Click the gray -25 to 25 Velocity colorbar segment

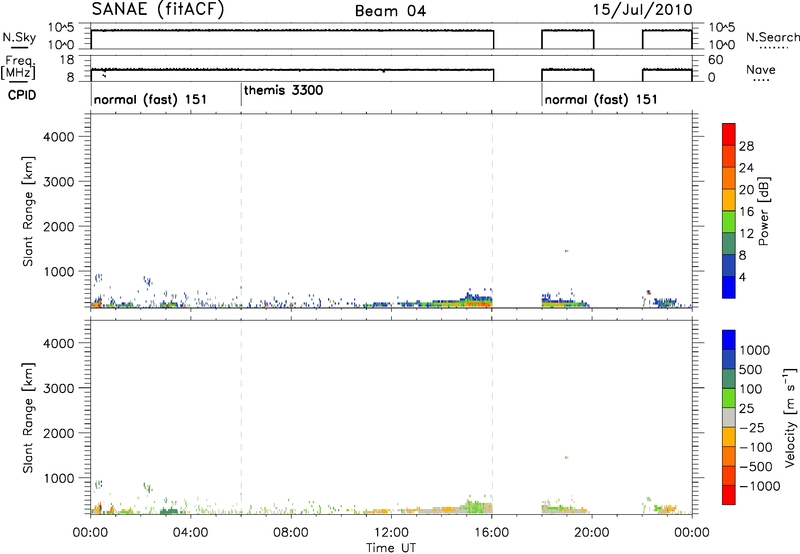point(729,418)
